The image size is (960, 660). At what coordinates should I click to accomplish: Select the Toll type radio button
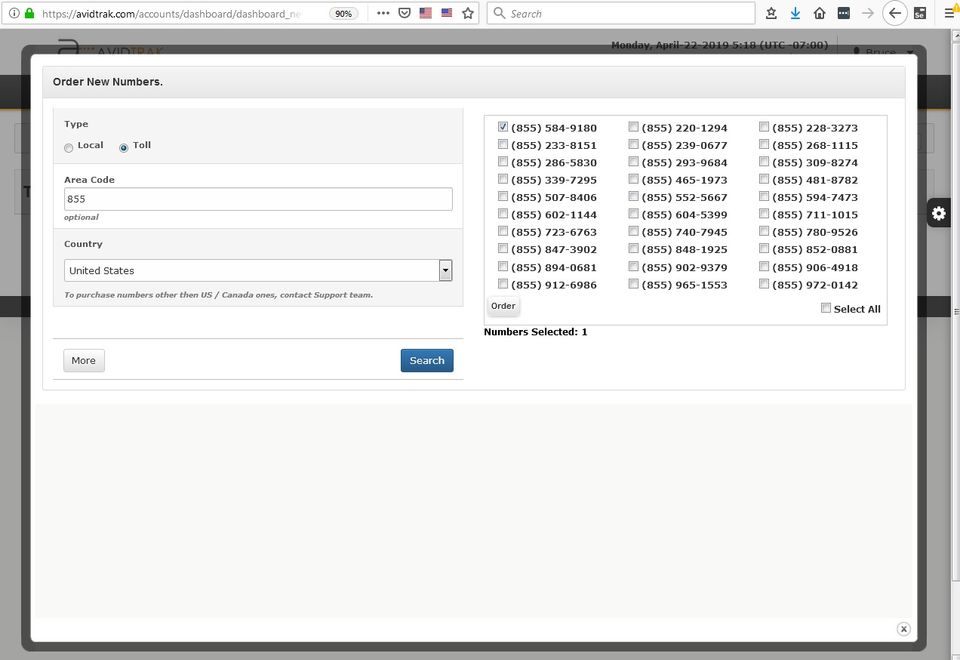tap(124, 148)
